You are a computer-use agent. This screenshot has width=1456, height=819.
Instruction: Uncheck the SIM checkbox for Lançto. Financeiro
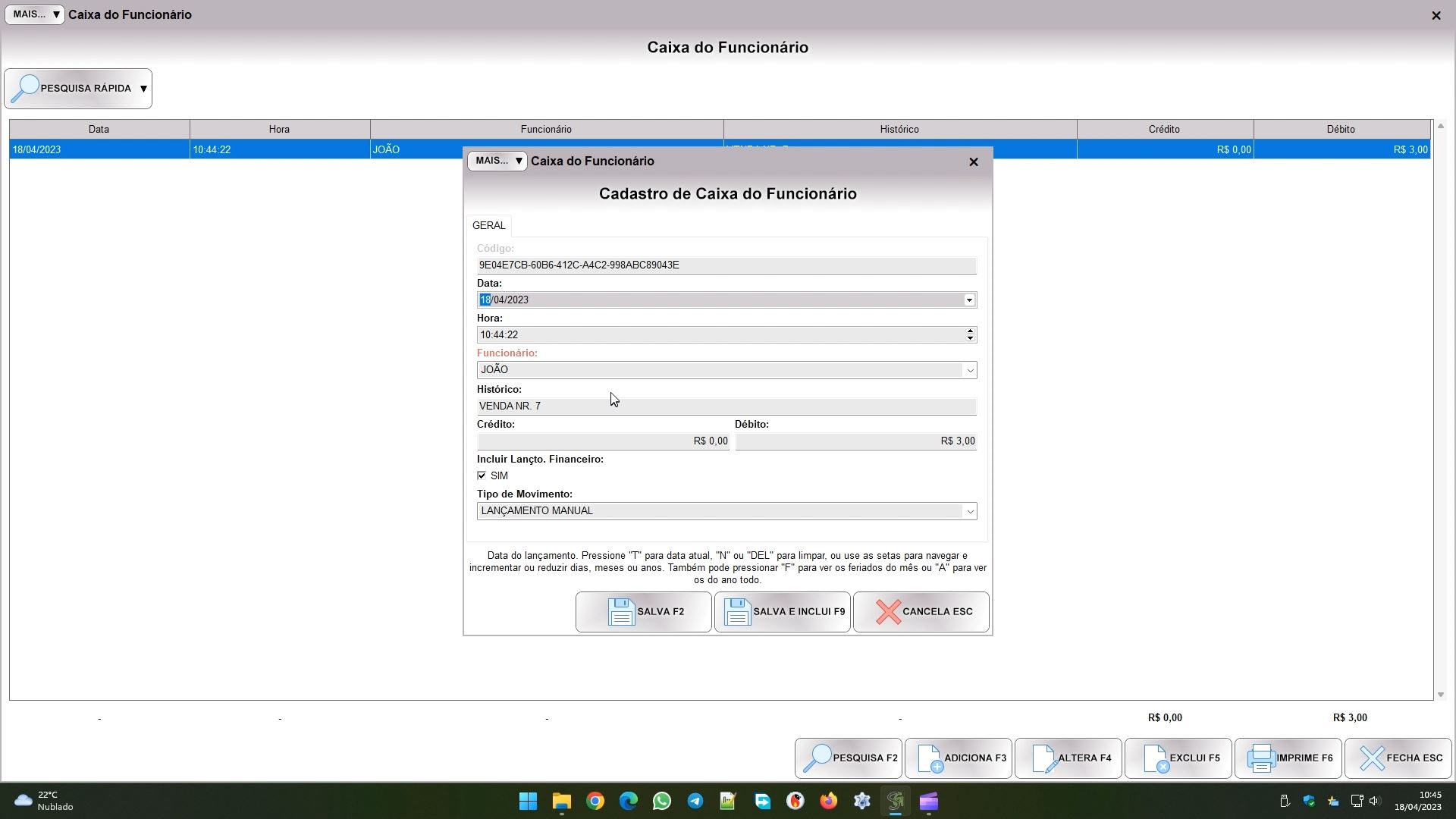point(482,475)
